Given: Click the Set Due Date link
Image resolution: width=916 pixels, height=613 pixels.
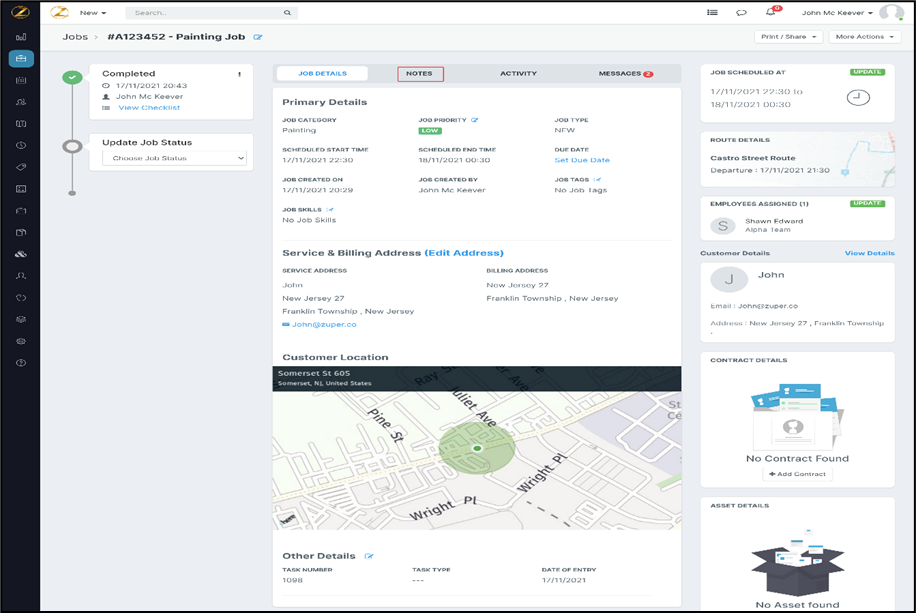Looking at the screenshot, I should [582, 160].
